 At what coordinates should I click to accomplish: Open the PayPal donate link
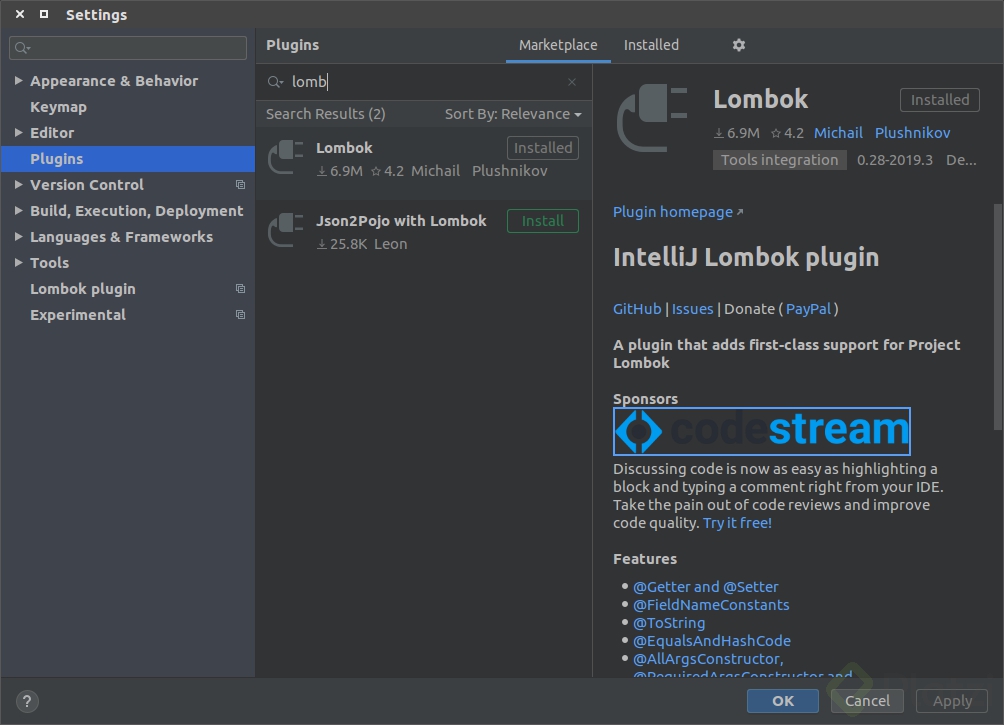tap(808, 309)
